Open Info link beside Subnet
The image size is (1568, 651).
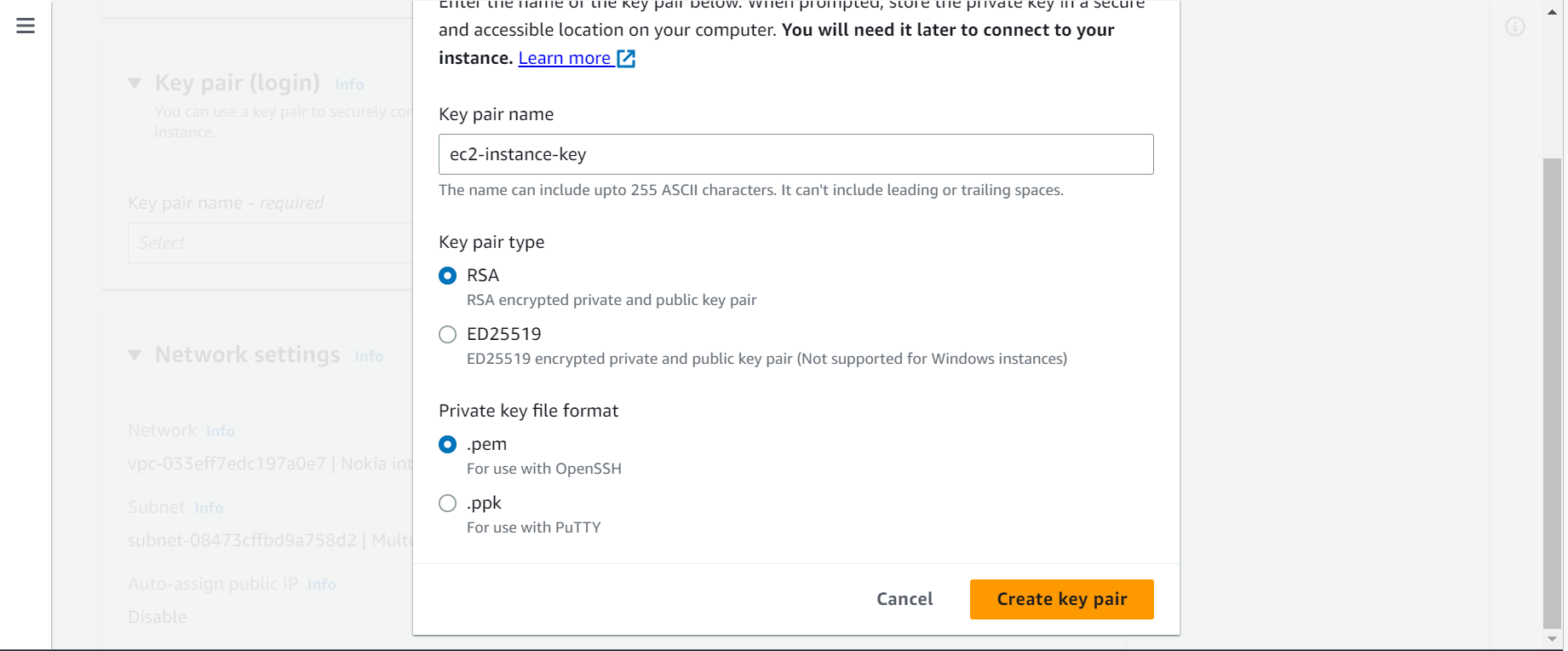coord(209,508)
